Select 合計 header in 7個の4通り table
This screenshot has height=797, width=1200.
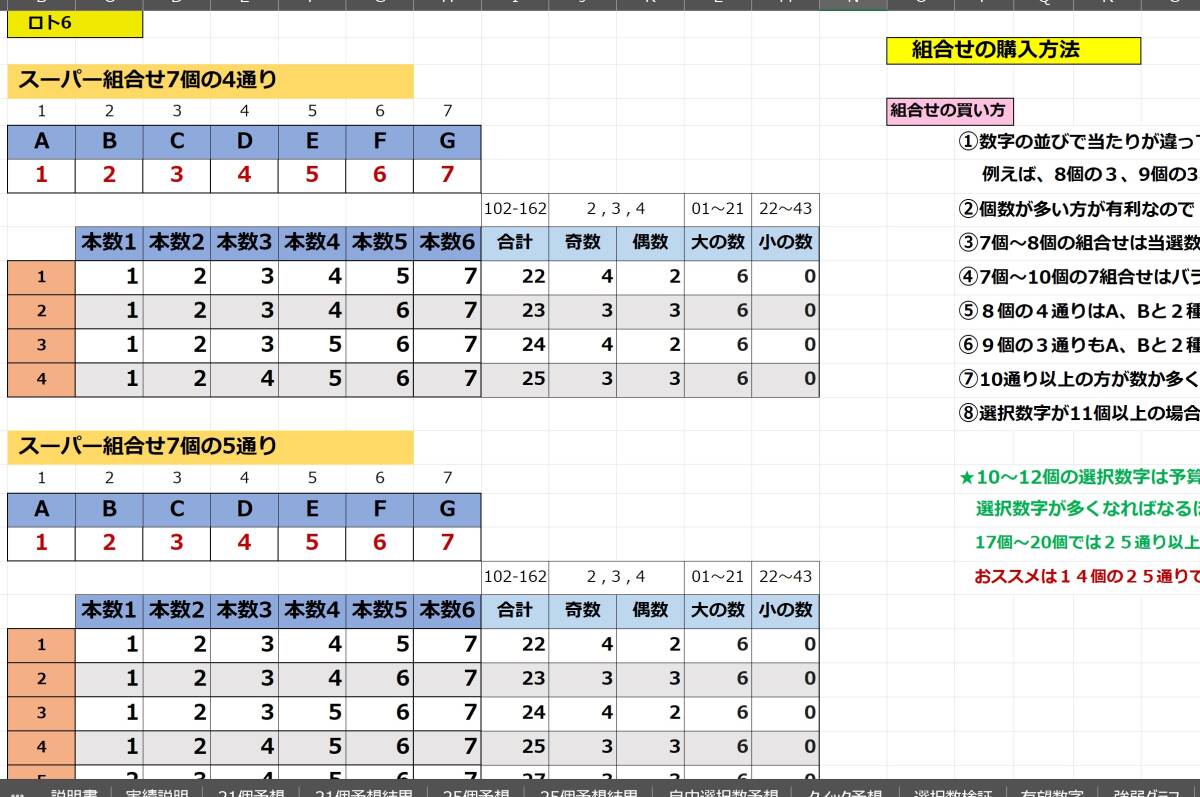click(515, 242)
